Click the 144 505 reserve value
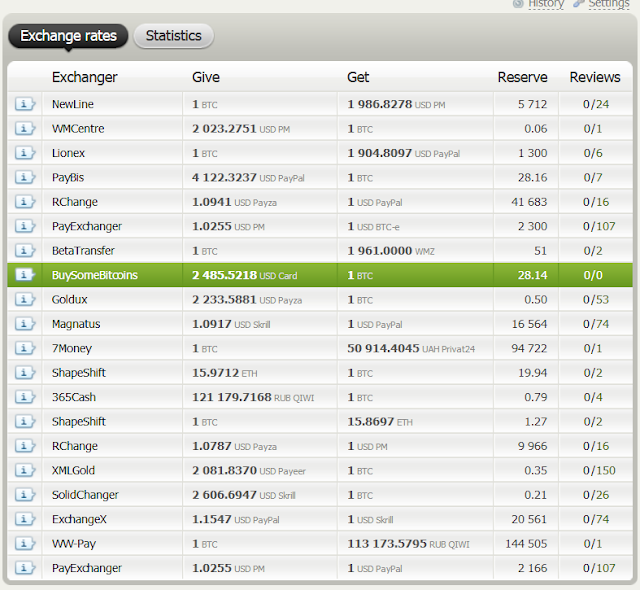 click(526, 543)
